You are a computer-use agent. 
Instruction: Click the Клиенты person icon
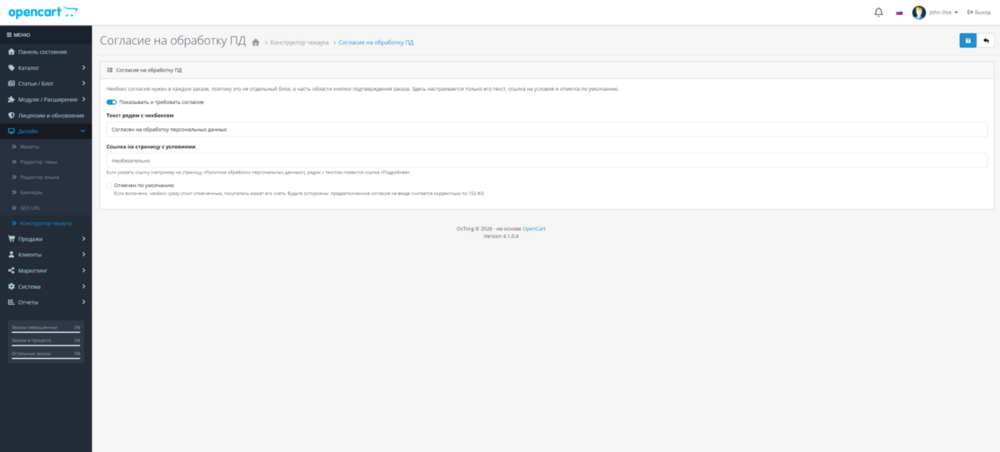11,254
